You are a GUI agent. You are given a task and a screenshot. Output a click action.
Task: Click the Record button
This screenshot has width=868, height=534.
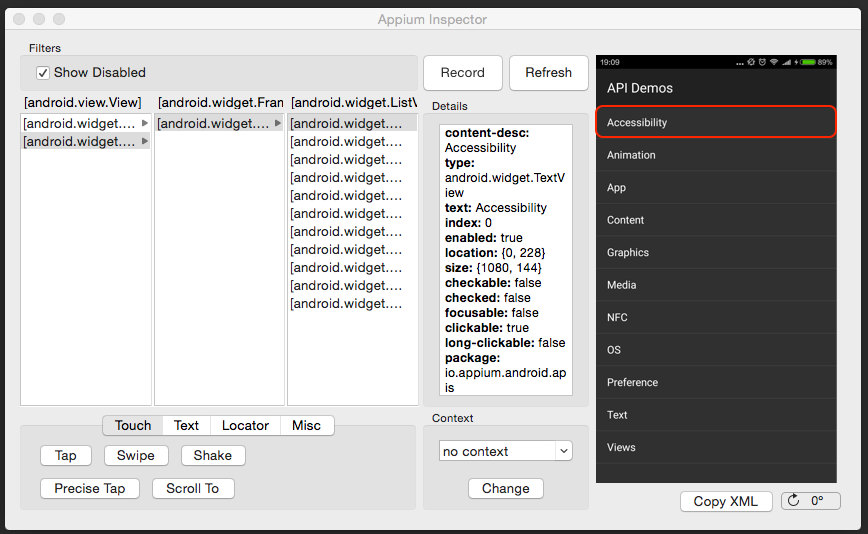(463, 72)
